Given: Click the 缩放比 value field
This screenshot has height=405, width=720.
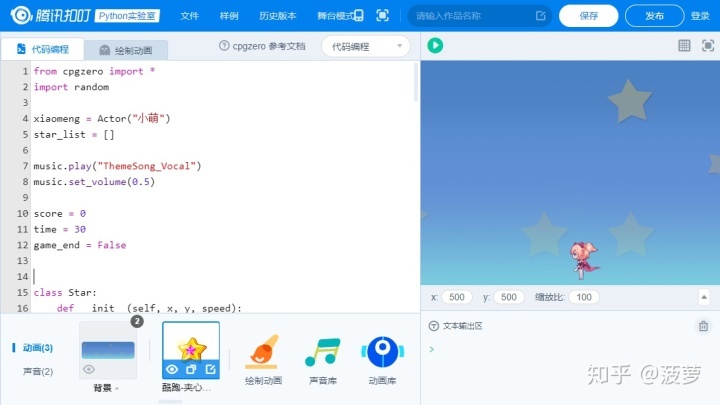Looking at the screenshot, I should click(584, 297).
